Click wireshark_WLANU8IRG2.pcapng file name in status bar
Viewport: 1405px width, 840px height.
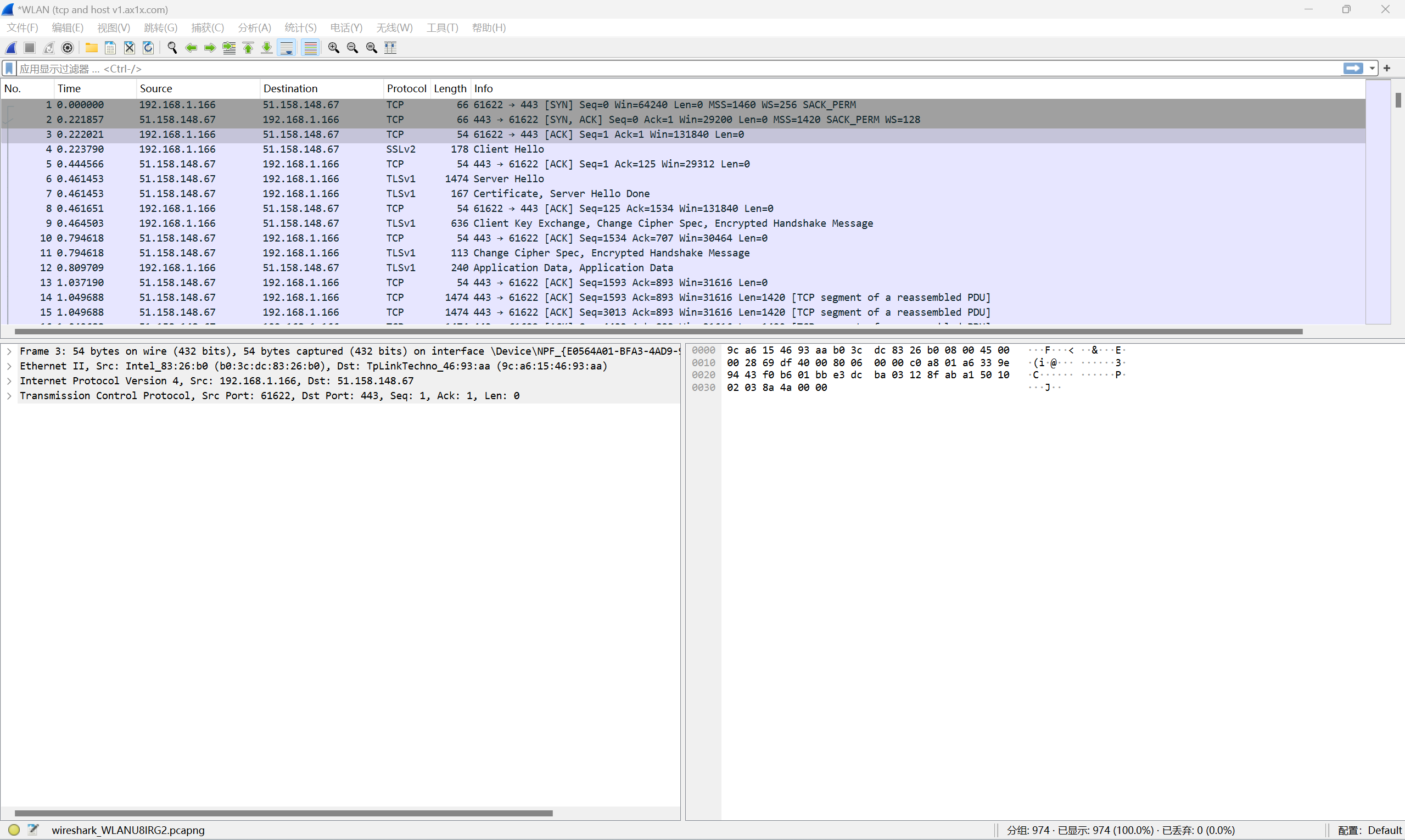(128, 830)
